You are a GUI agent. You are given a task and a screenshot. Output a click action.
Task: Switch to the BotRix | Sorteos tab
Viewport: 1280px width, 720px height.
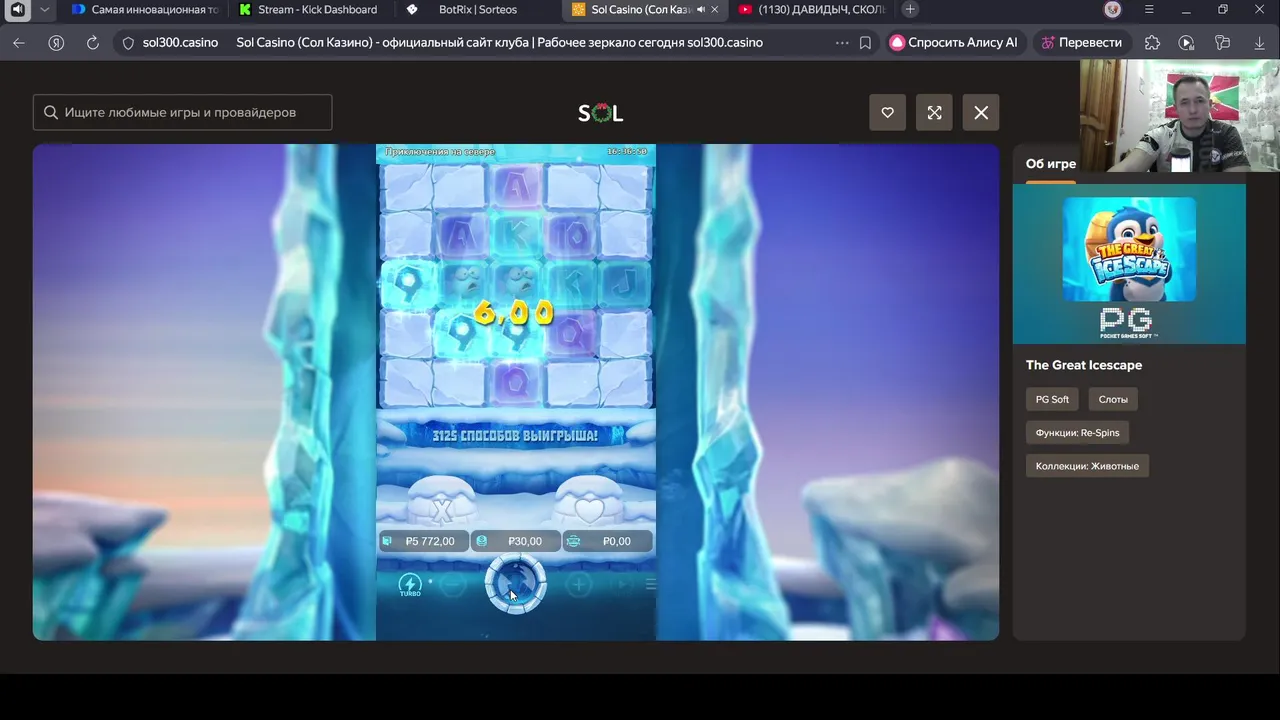click(478, 10)
